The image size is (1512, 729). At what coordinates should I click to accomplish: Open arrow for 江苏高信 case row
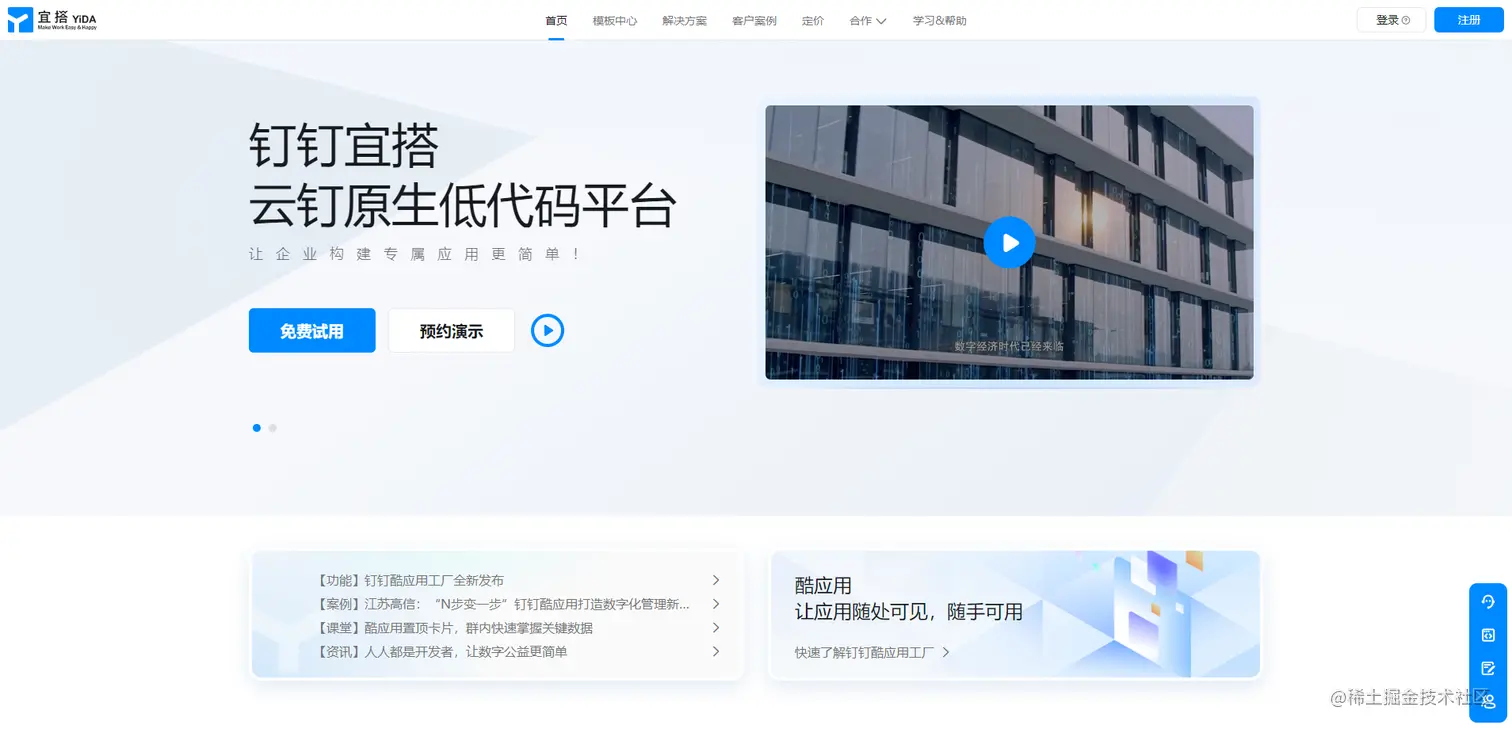point(716,604)
